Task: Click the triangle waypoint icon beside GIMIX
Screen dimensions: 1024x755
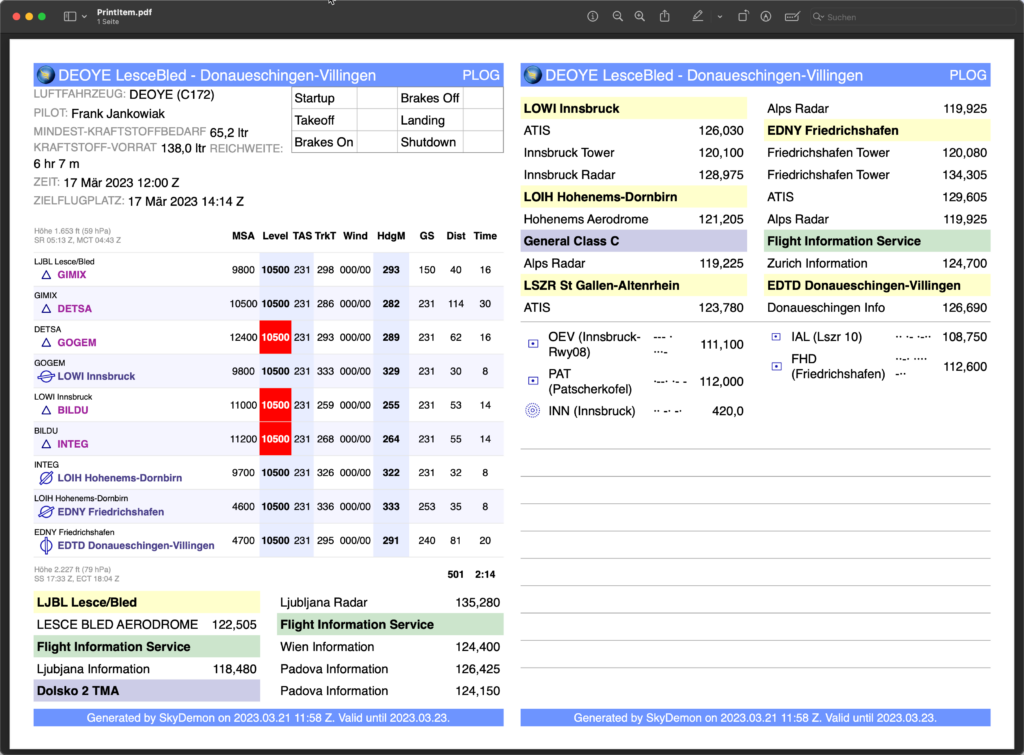Action: 46,275
